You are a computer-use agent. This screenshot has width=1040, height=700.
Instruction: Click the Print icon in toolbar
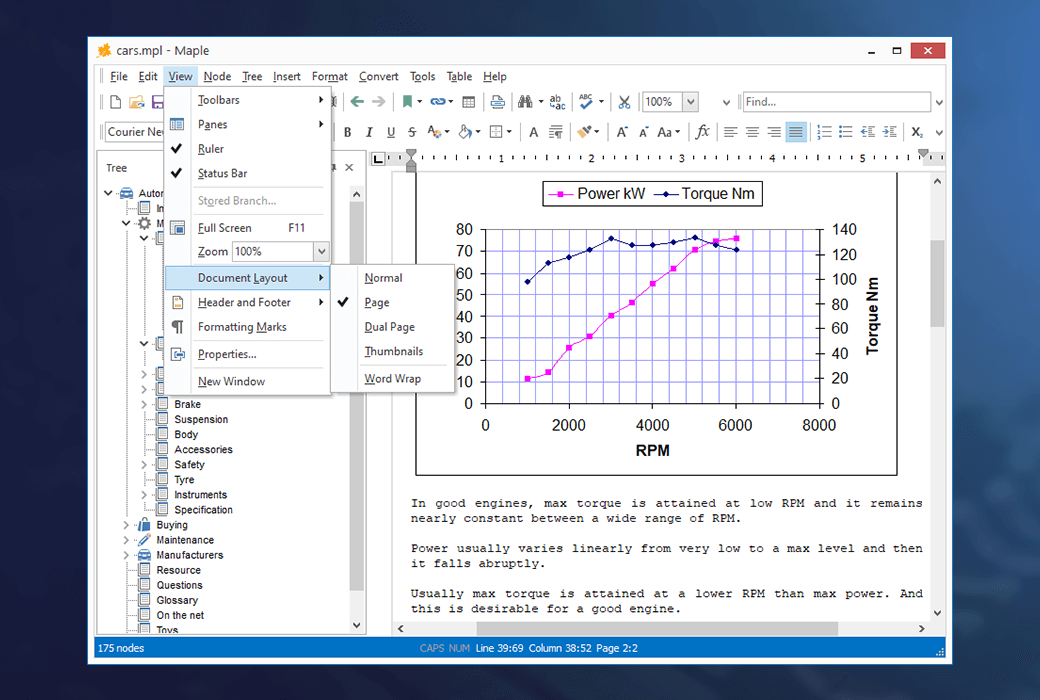click(x=497, y=102)
